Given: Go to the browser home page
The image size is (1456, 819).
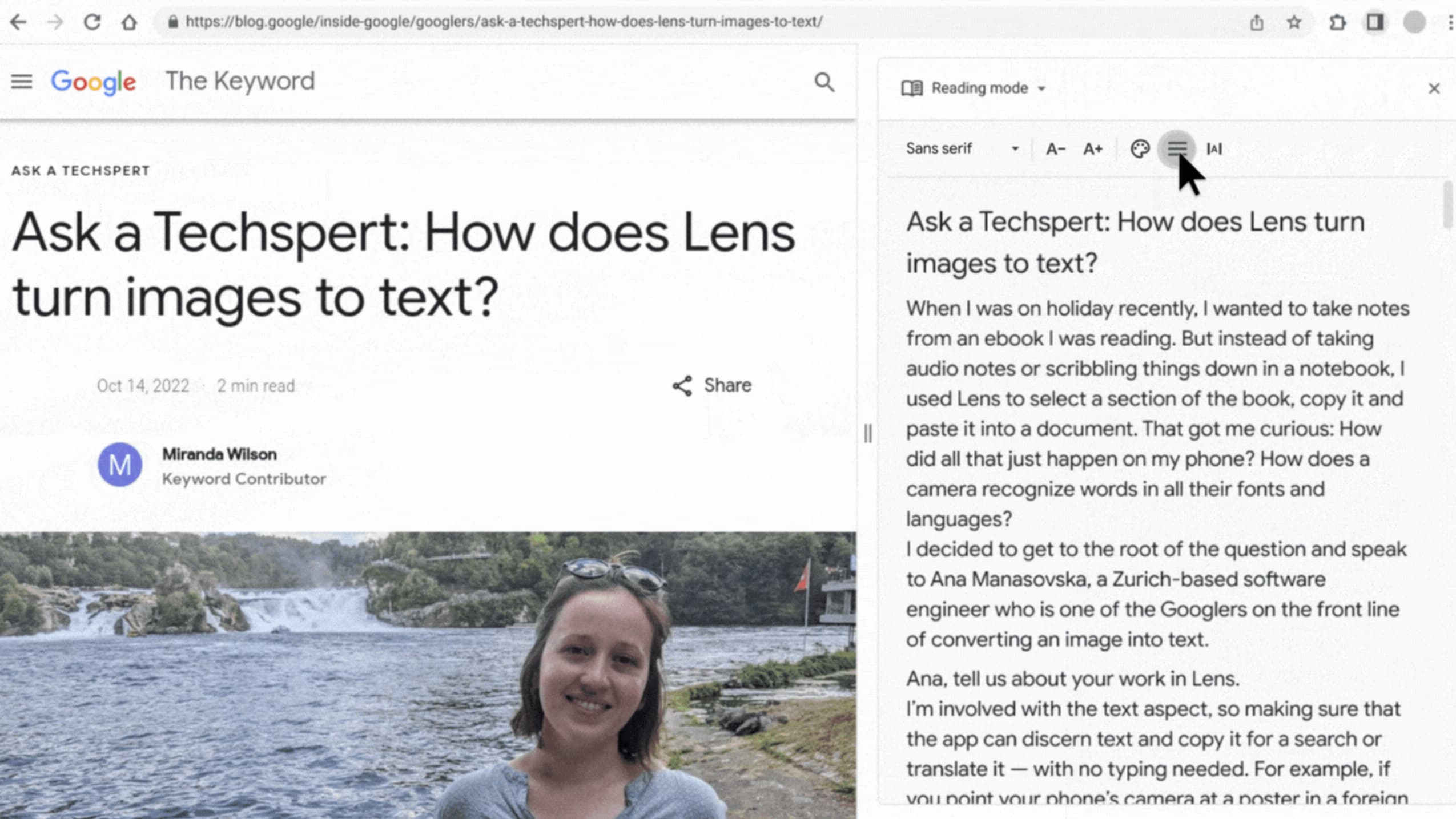Looking at the screenshot, I should pos(129,22).
